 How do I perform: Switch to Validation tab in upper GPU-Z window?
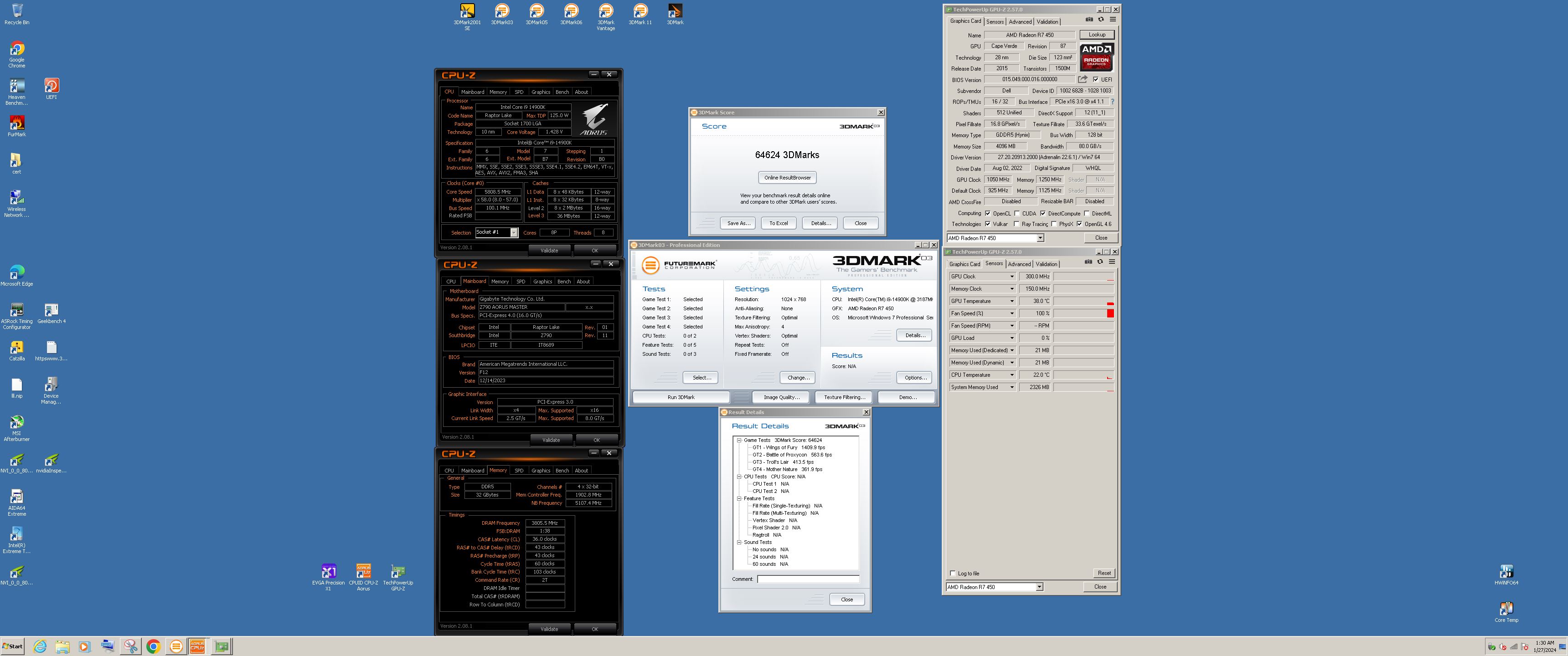(1047, 22)
